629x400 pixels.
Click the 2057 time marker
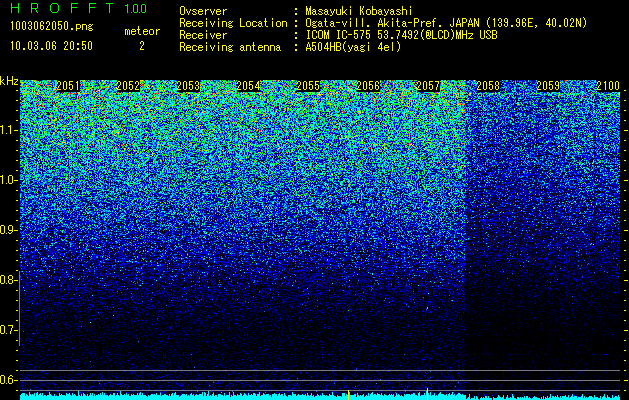(x=428, y=86)
